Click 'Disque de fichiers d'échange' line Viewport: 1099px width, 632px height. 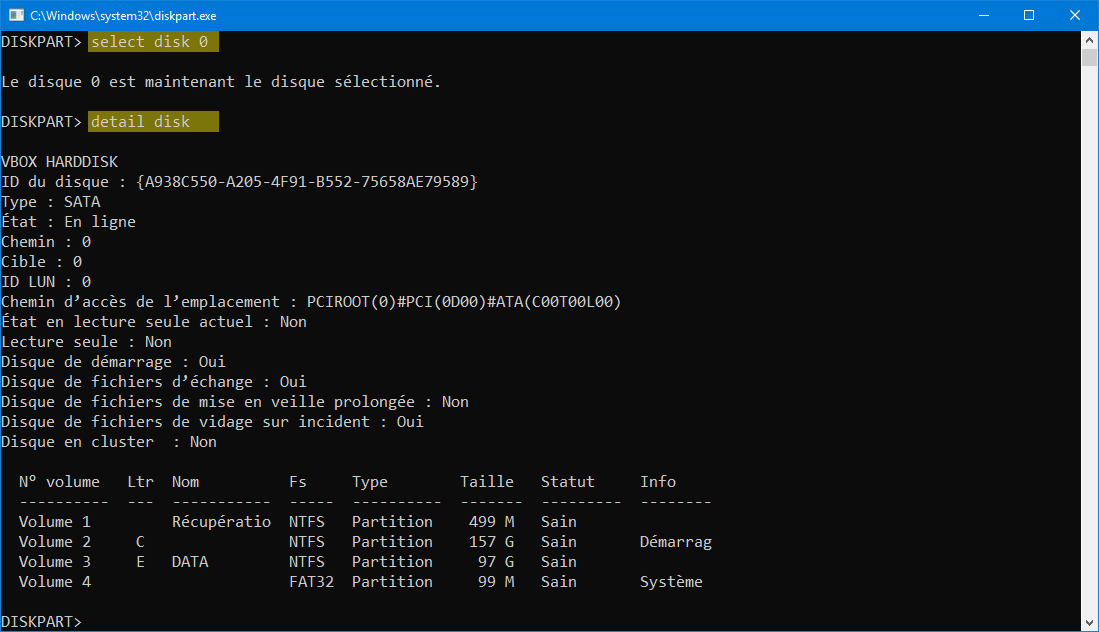click(154, 382)
